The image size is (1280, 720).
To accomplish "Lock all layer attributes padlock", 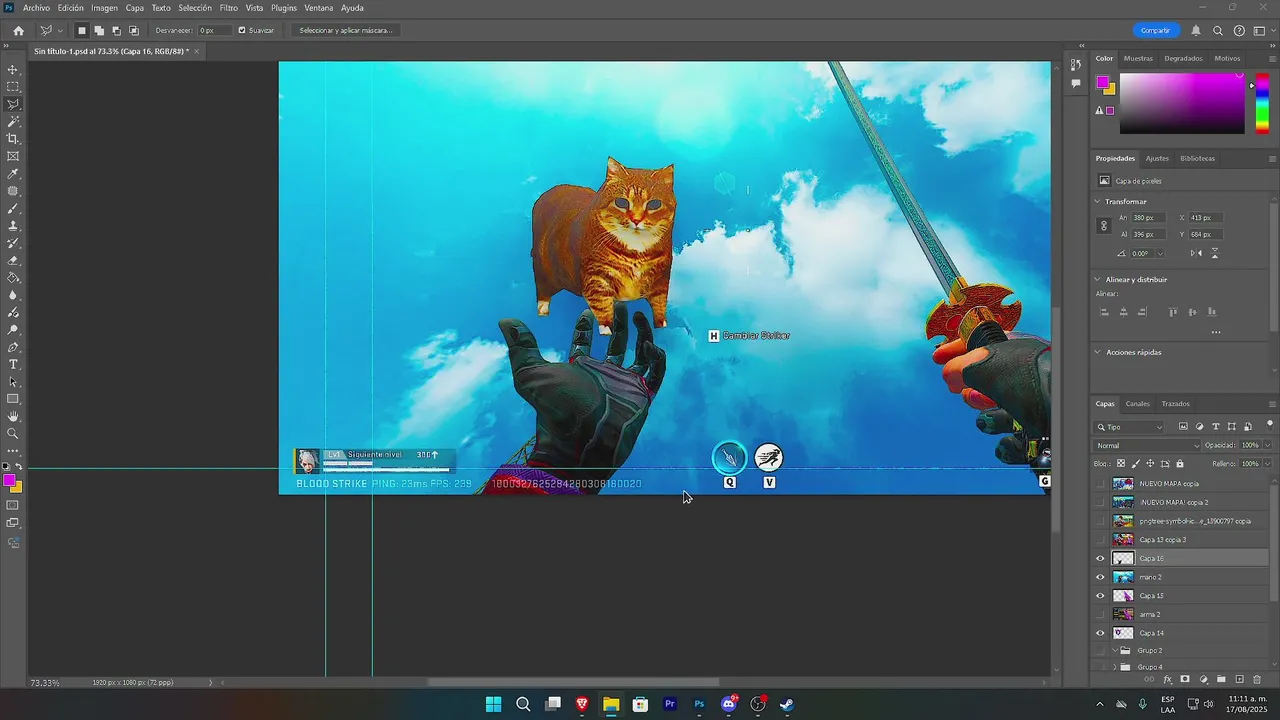I will pos(1180,464).
